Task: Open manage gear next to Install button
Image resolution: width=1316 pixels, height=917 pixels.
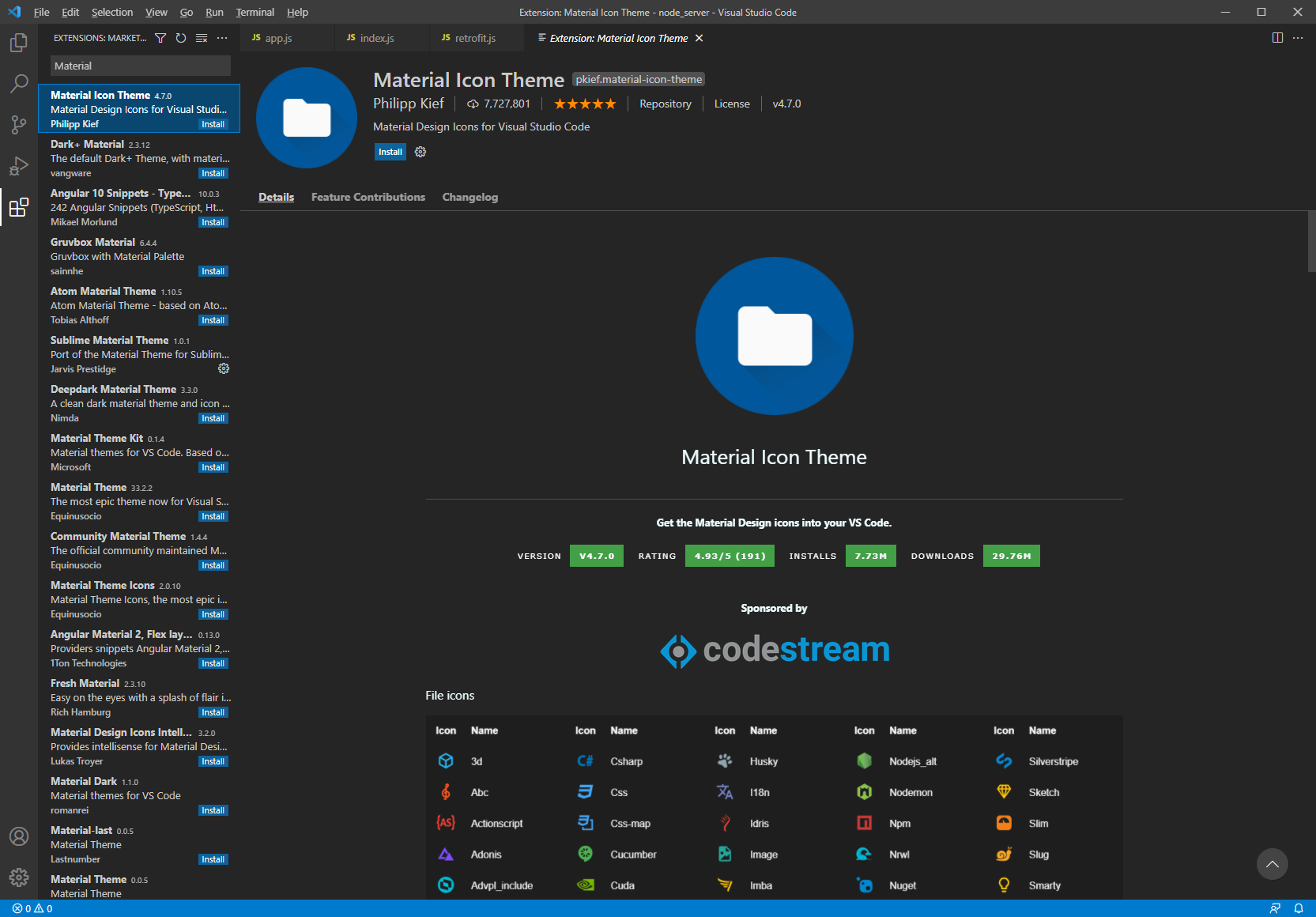Action: pos(420,152)
